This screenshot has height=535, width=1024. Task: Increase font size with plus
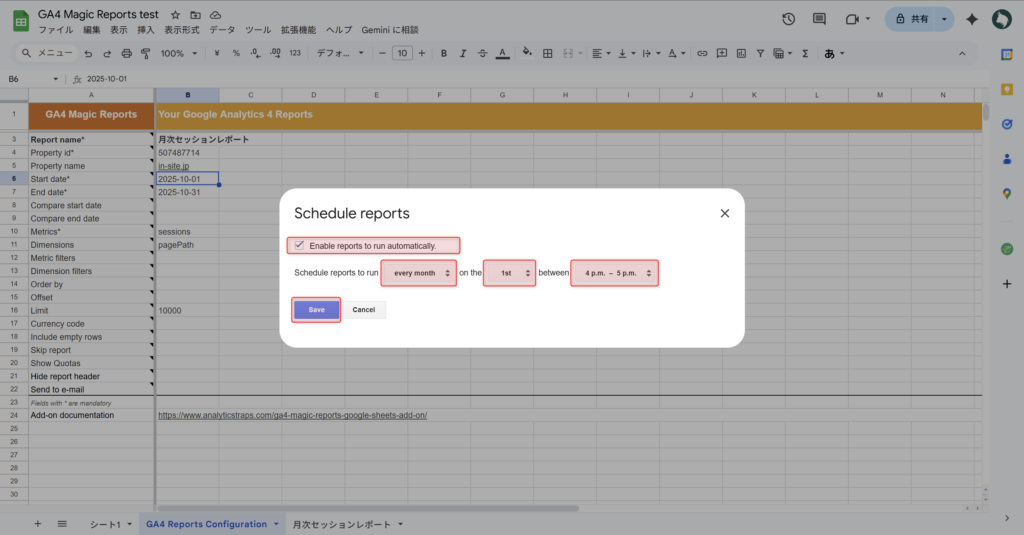coord(422,54)
